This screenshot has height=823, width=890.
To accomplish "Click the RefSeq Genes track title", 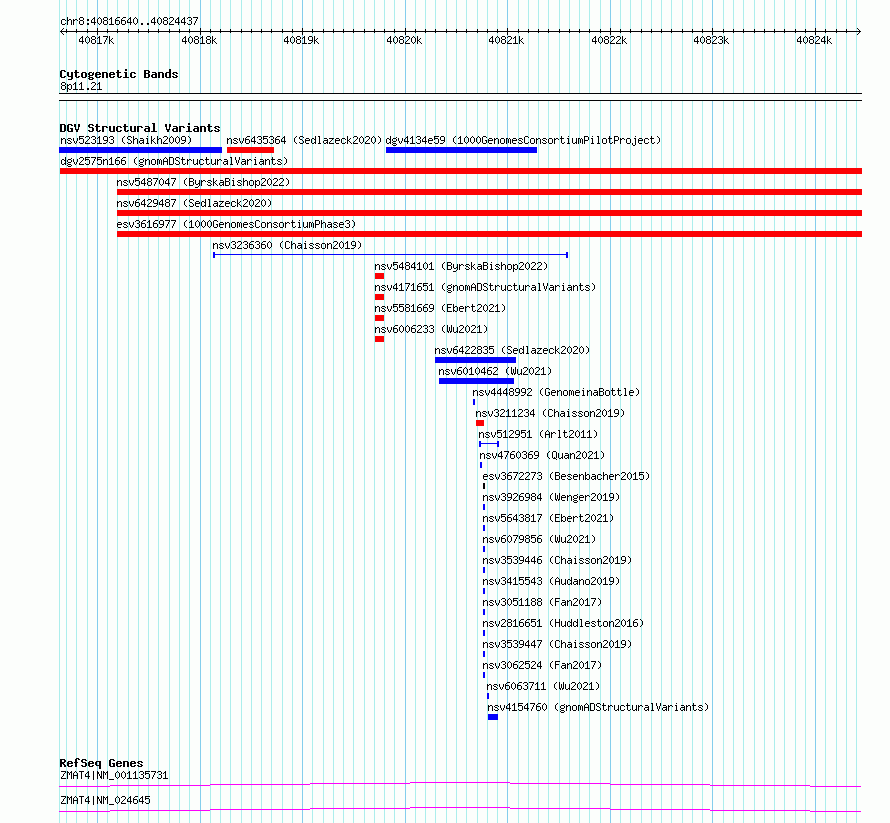I will [101, 763].
